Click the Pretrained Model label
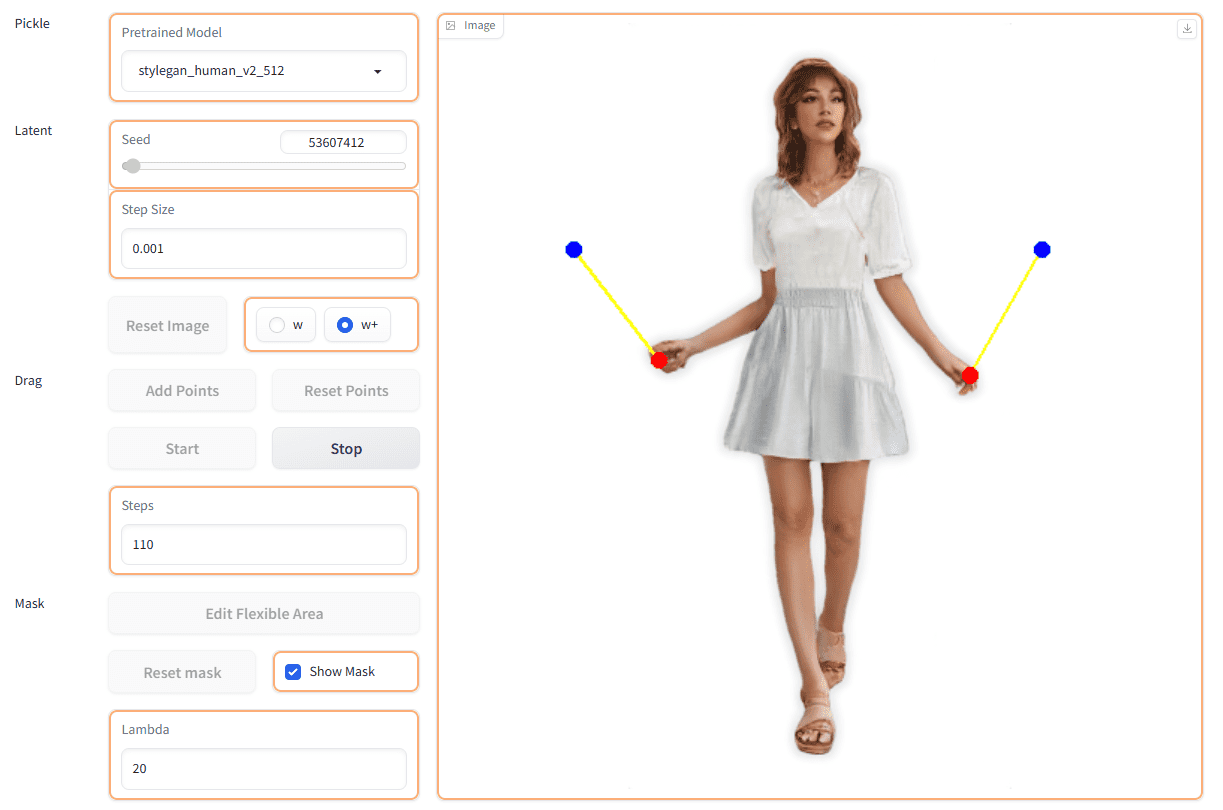 [x=172, y=32]
